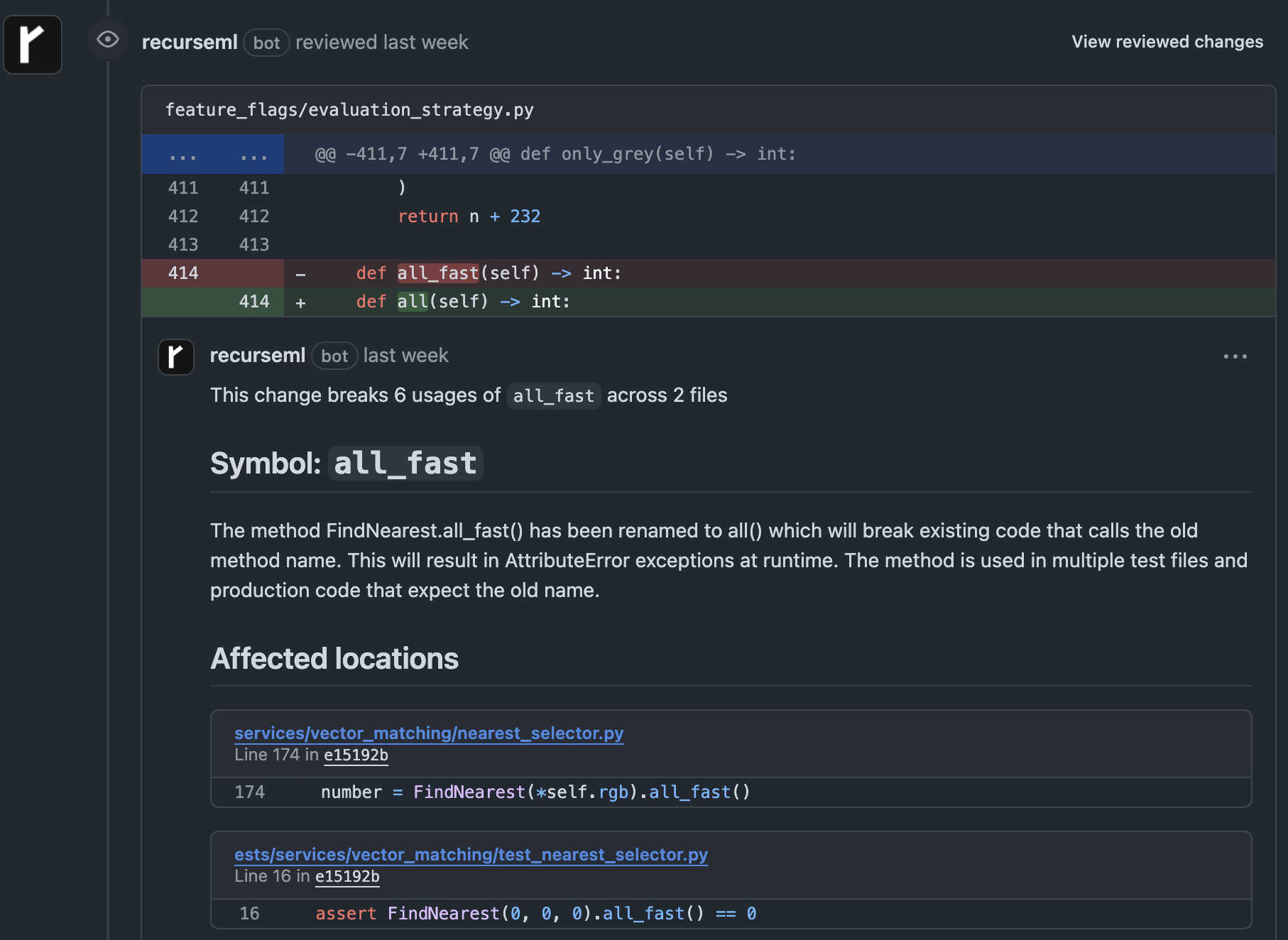Open View reviewed changes link
The image size is (1288, 940).
tap(1167, 42)
